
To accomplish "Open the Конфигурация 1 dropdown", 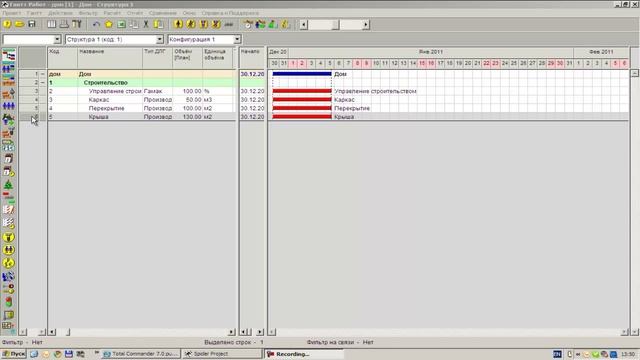I will pyautogui.click(x=237, y=39).
